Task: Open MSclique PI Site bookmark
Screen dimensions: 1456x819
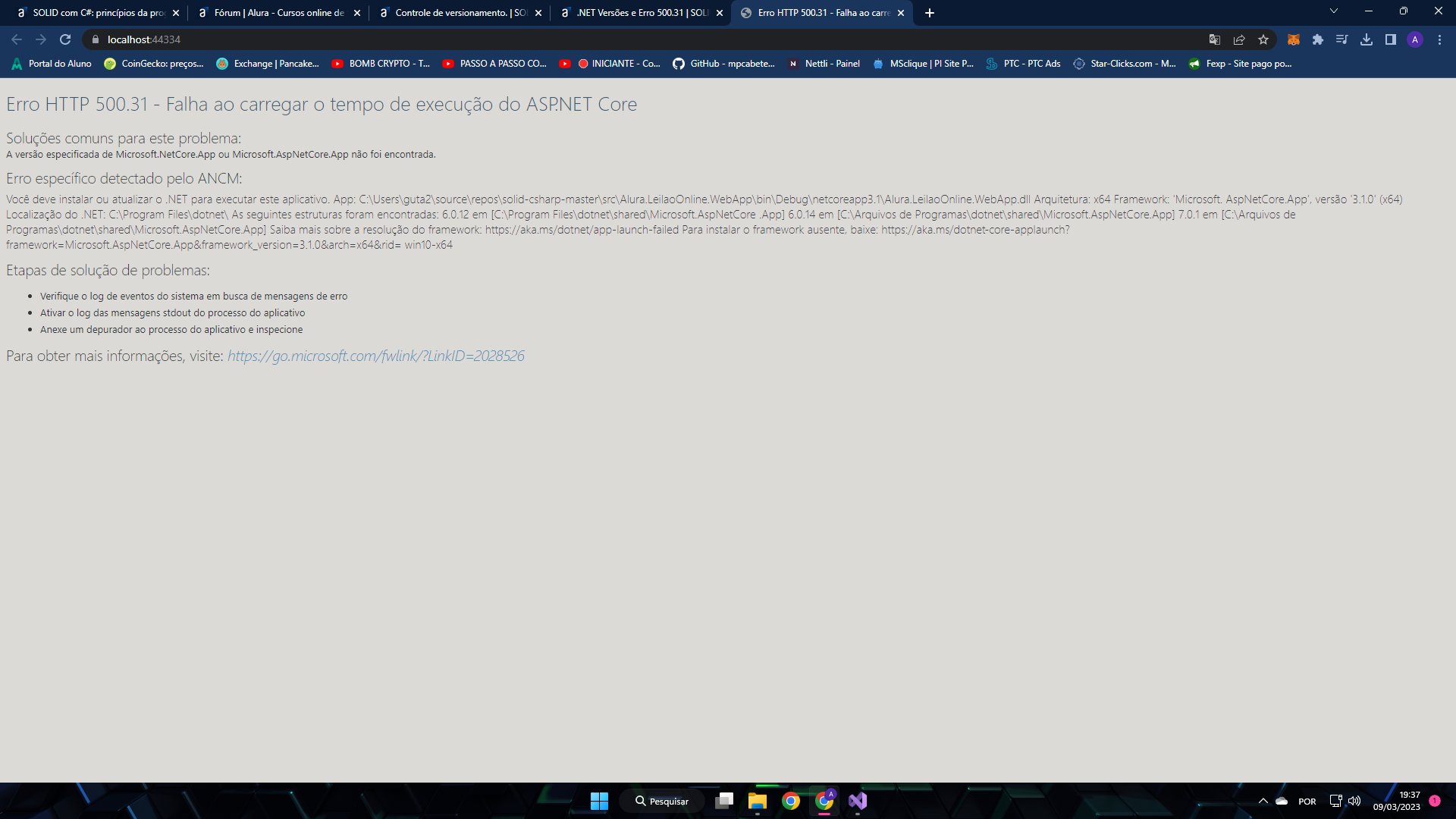Action: click(x=923, y=64)
